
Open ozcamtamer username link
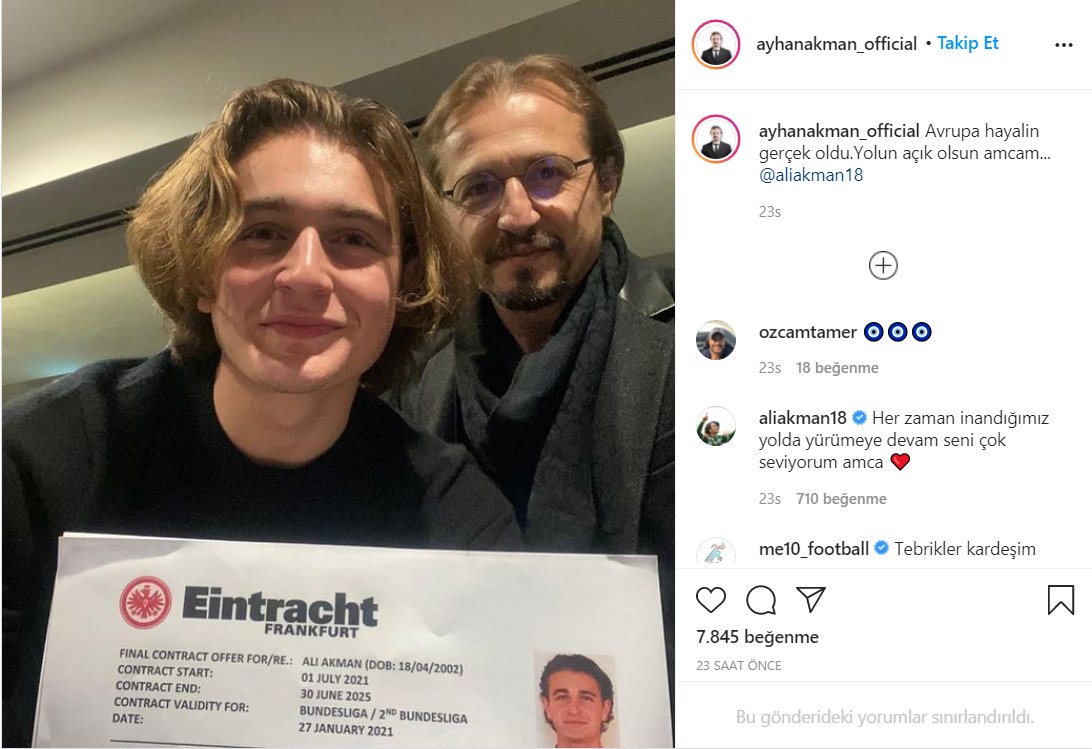click(x=807, y=332)
